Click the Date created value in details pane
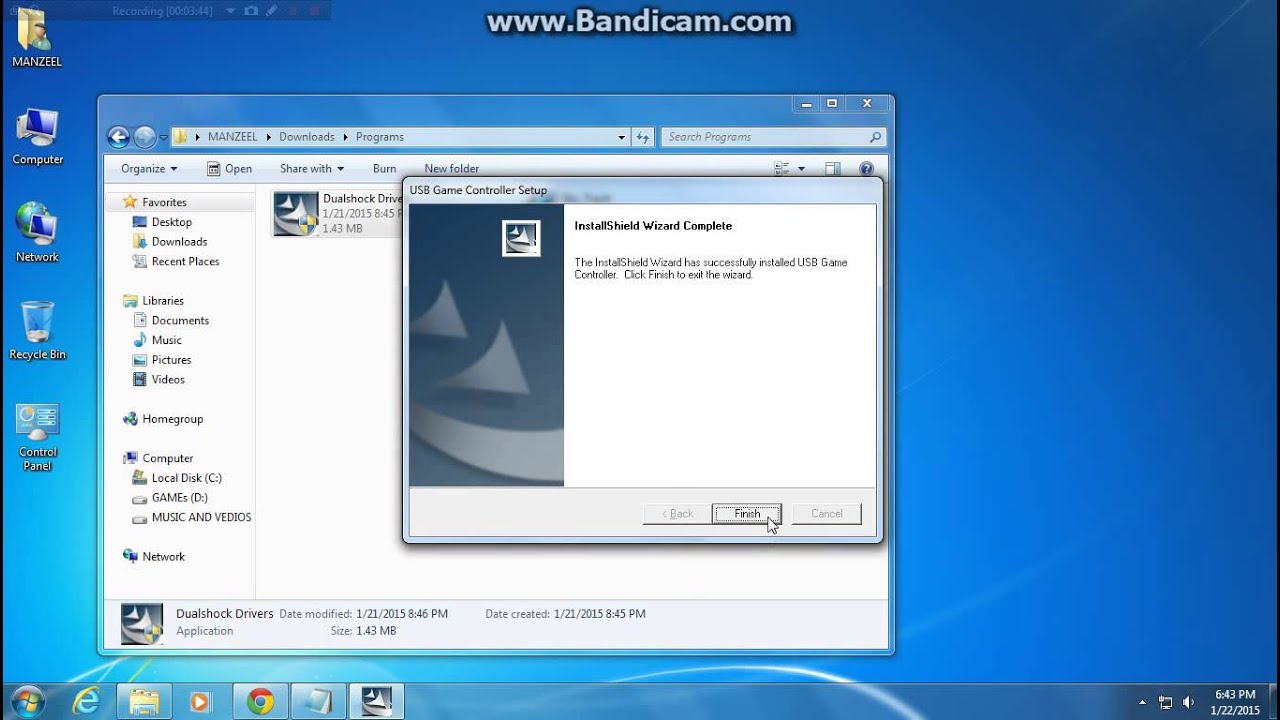This screenshot has width=1280, height=720. click(x=599, y=614)
